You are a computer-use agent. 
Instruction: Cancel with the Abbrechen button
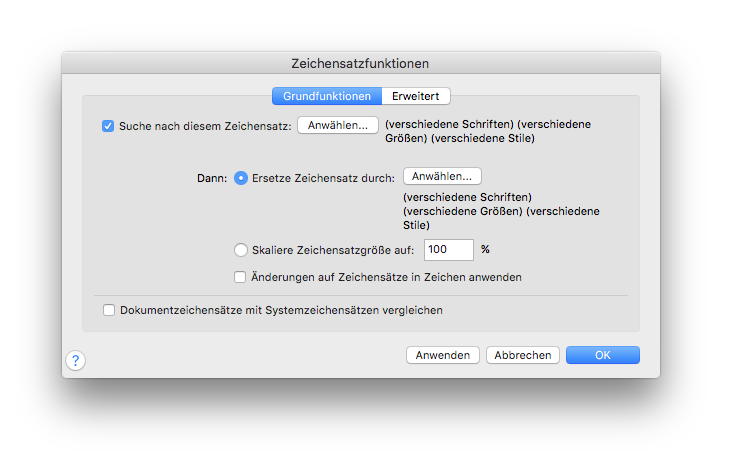[523, 355]
